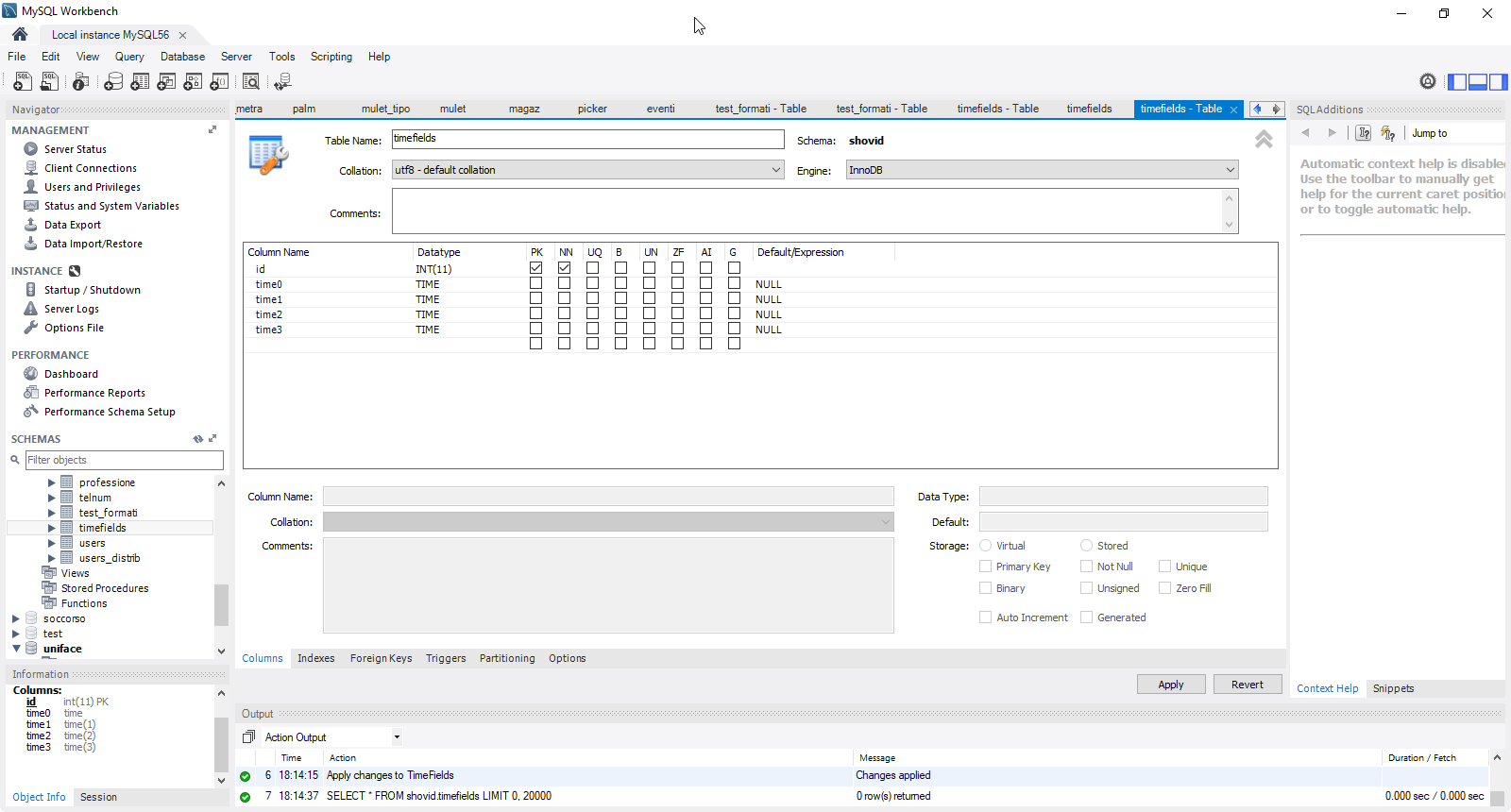Toggle automatic context help icon
1511x812 pixels.
tap(1387, 133)
